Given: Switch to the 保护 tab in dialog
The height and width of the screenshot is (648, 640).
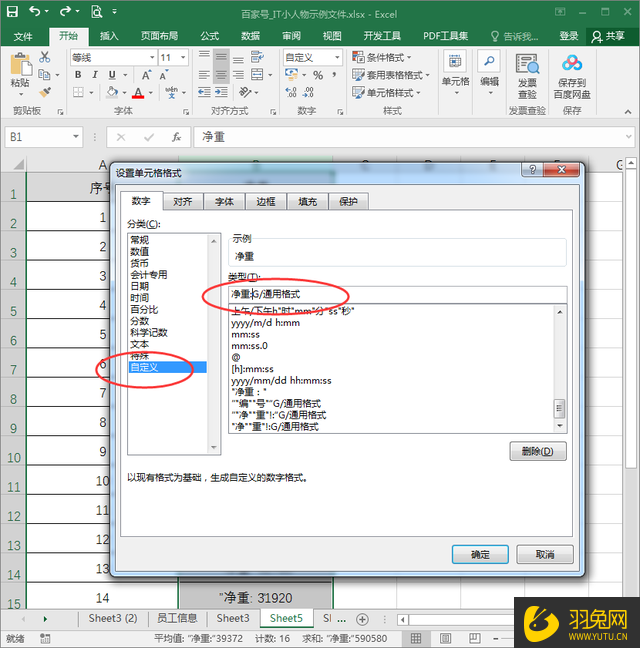Looking at the screenshot, I should coord(348,202).
